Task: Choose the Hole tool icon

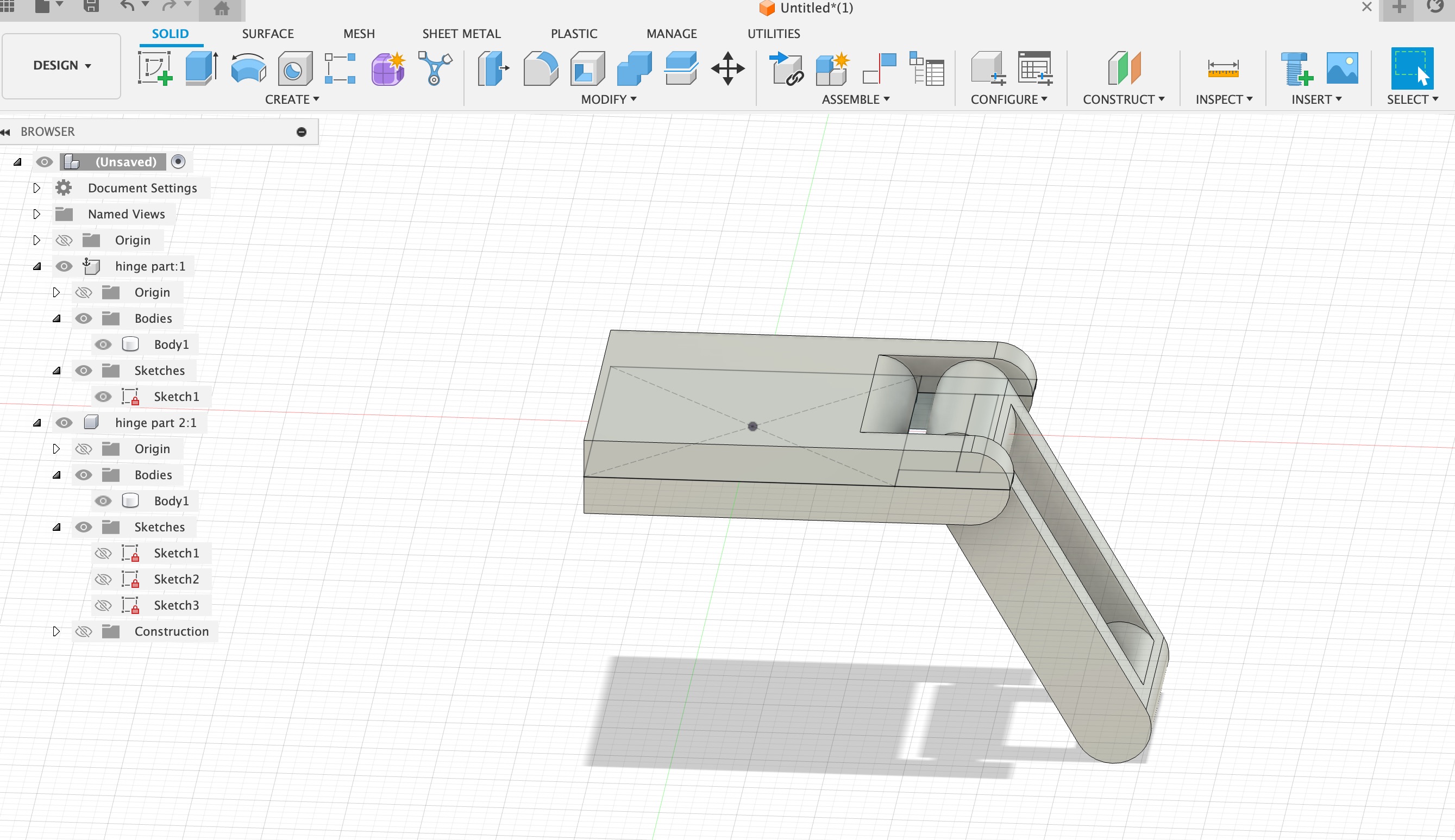Action: pyautogui.click(x=294, y=68)
